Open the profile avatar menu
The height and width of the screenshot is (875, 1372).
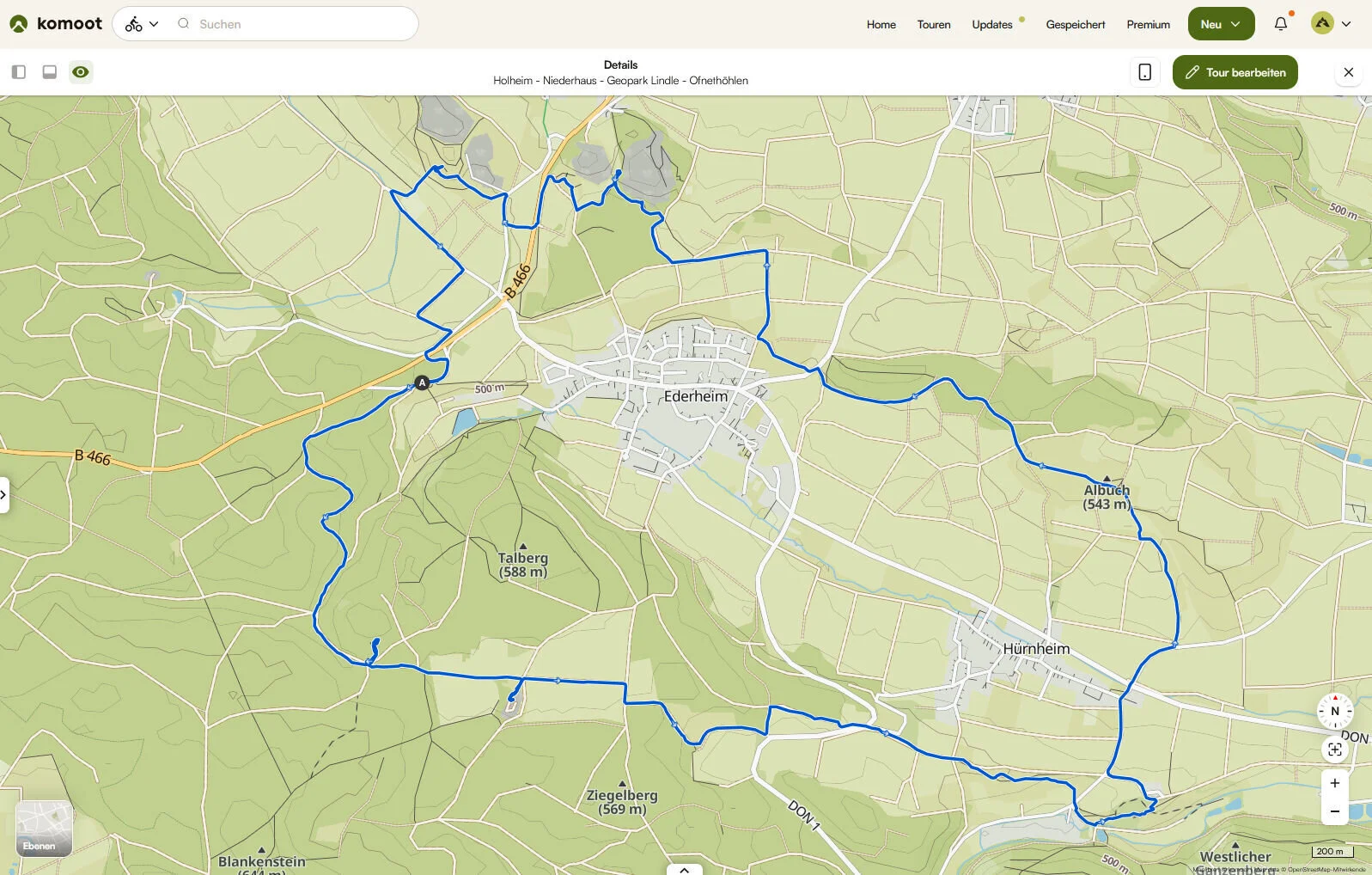1330,24
